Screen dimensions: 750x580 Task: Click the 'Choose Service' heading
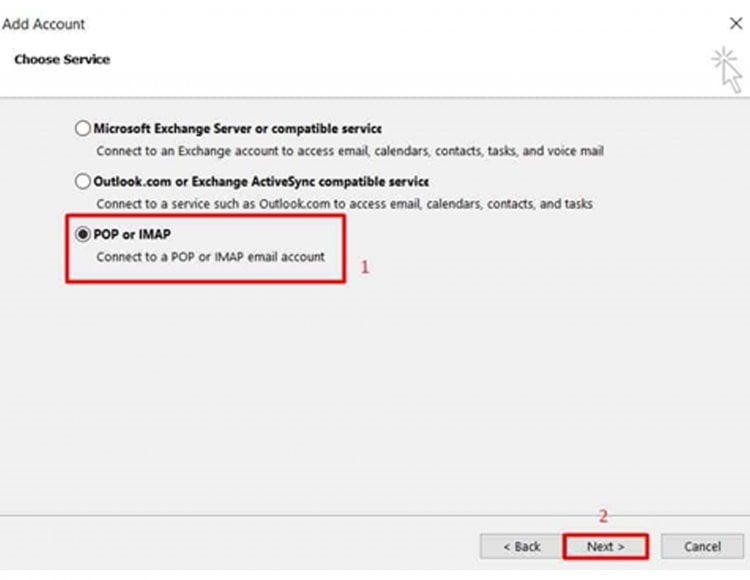[62, 59]
